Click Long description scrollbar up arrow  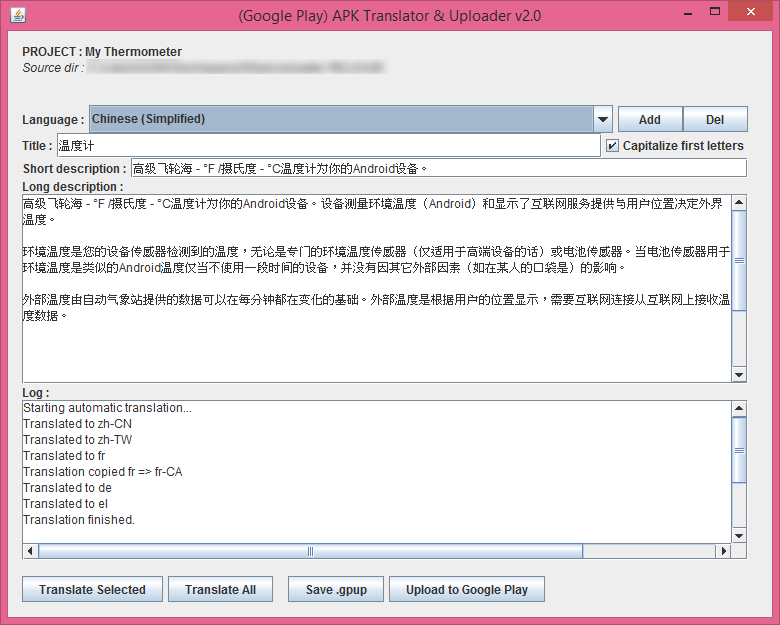[739, 202]
